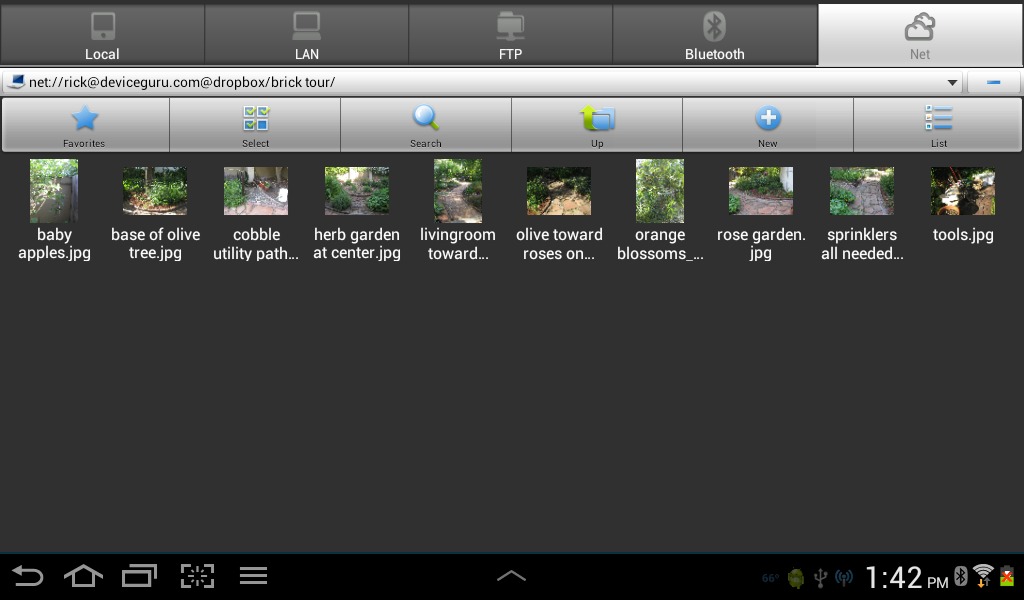Open the cobble utility path image
The width and height of the screenshot is (1024, 600).
tap(256, 191)
